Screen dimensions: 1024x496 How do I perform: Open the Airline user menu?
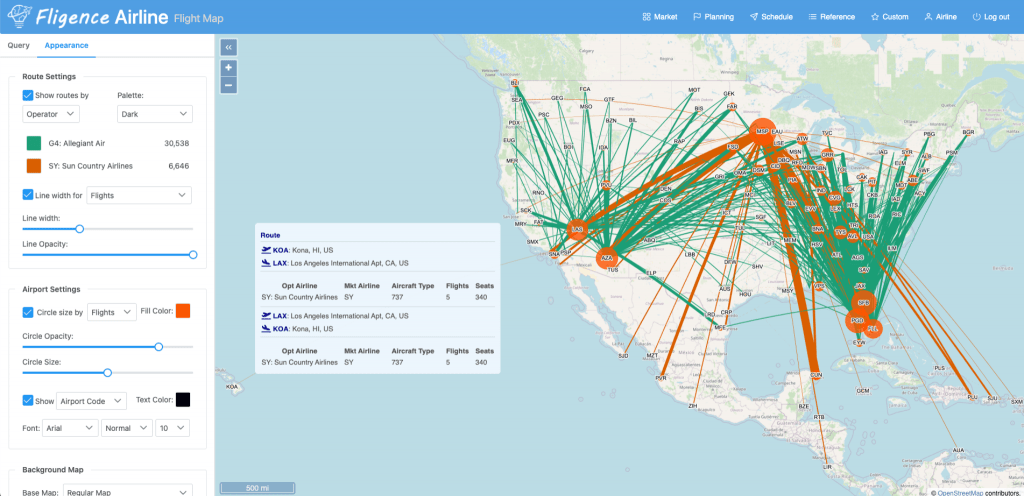[x=941, y=17]
